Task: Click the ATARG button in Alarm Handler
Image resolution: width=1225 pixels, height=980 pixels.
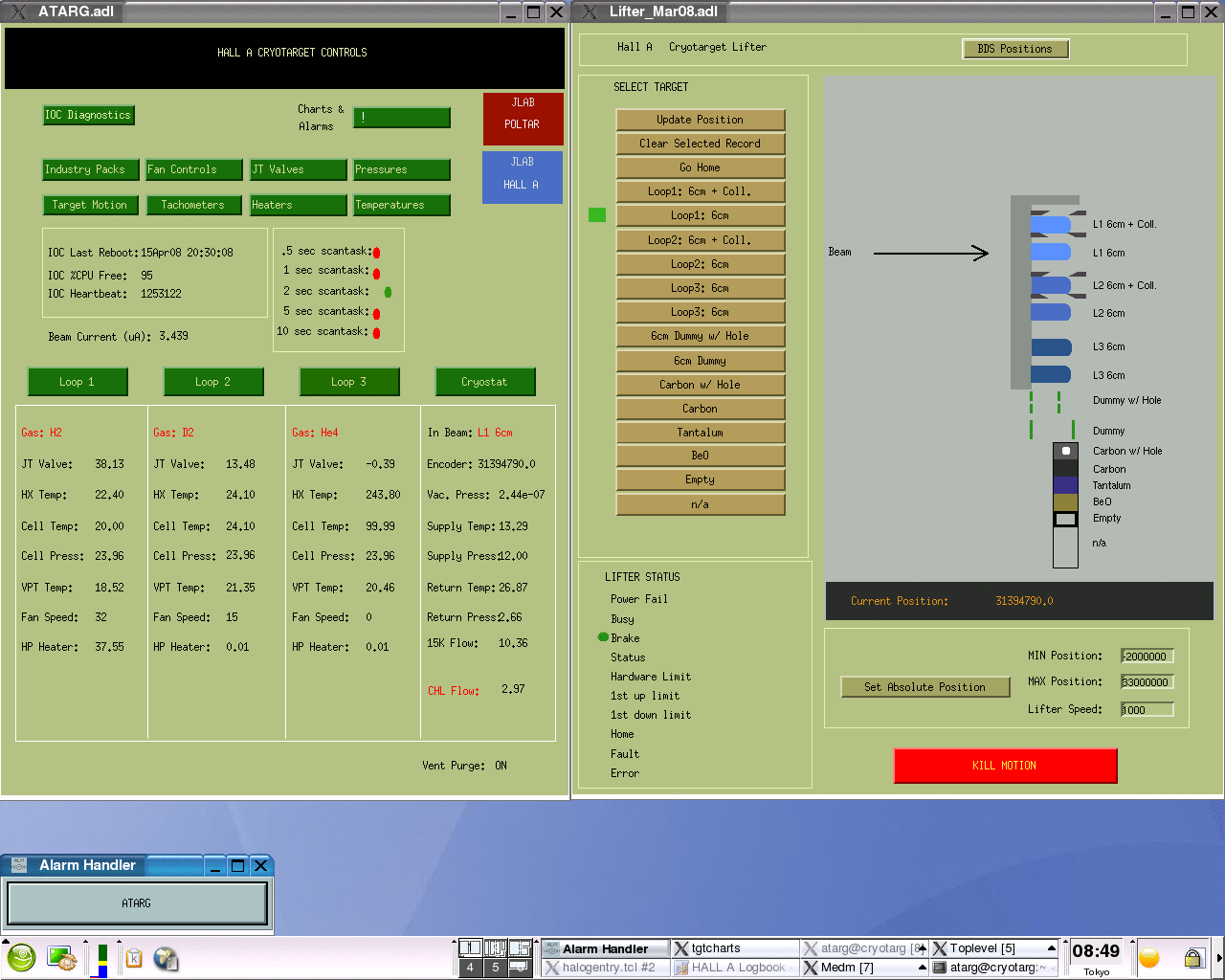Action: pyautogui.click(x=137, y=903)
